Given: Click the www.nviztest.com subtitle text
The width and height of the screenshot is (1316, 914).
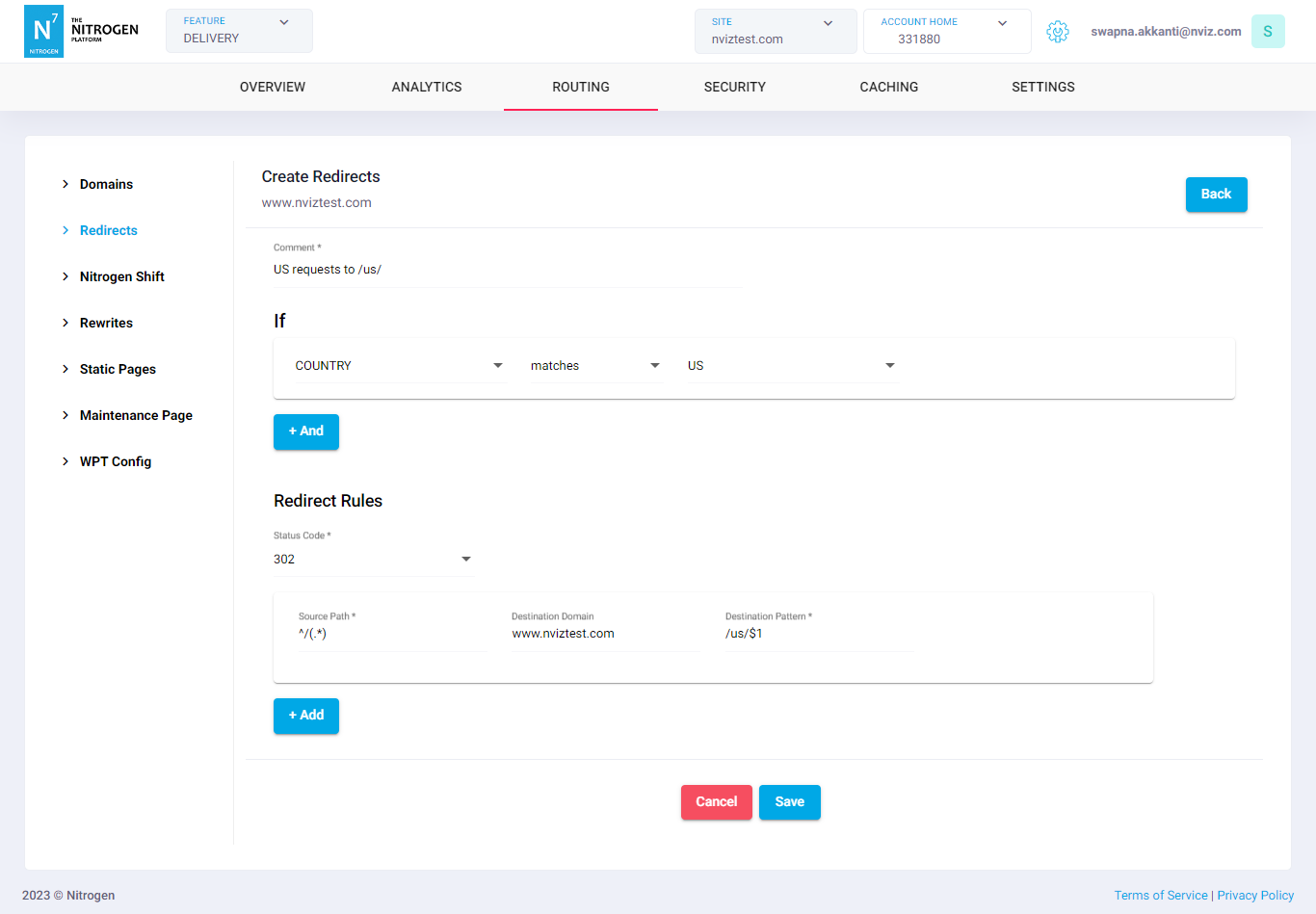Looking at the screenshot, I should tap(316, 203).
